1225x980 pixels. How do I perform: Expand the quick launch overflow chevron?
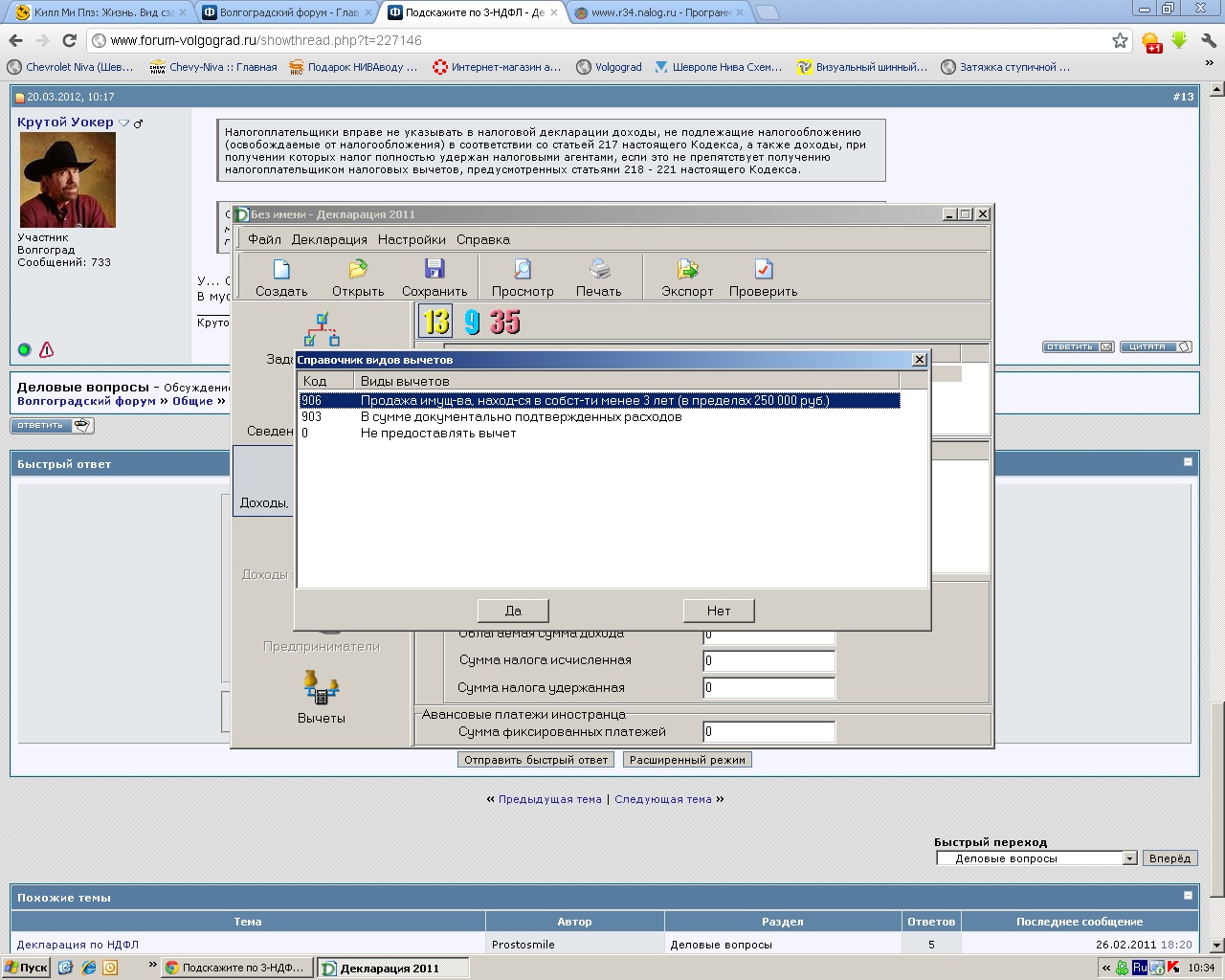[x=152, y=965]
